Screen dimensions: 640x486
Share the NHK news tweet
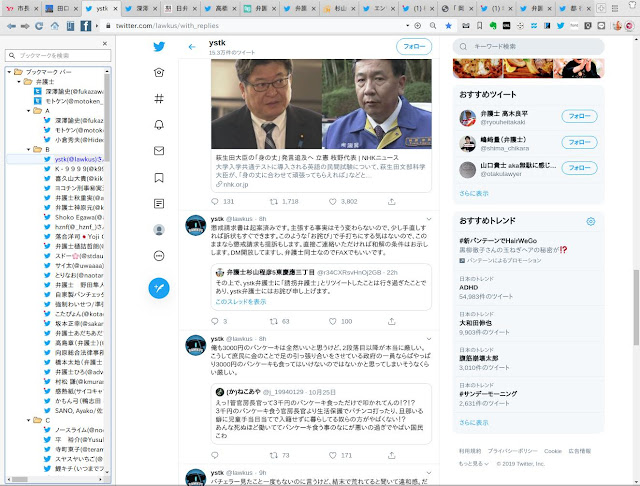coord(391,201)
